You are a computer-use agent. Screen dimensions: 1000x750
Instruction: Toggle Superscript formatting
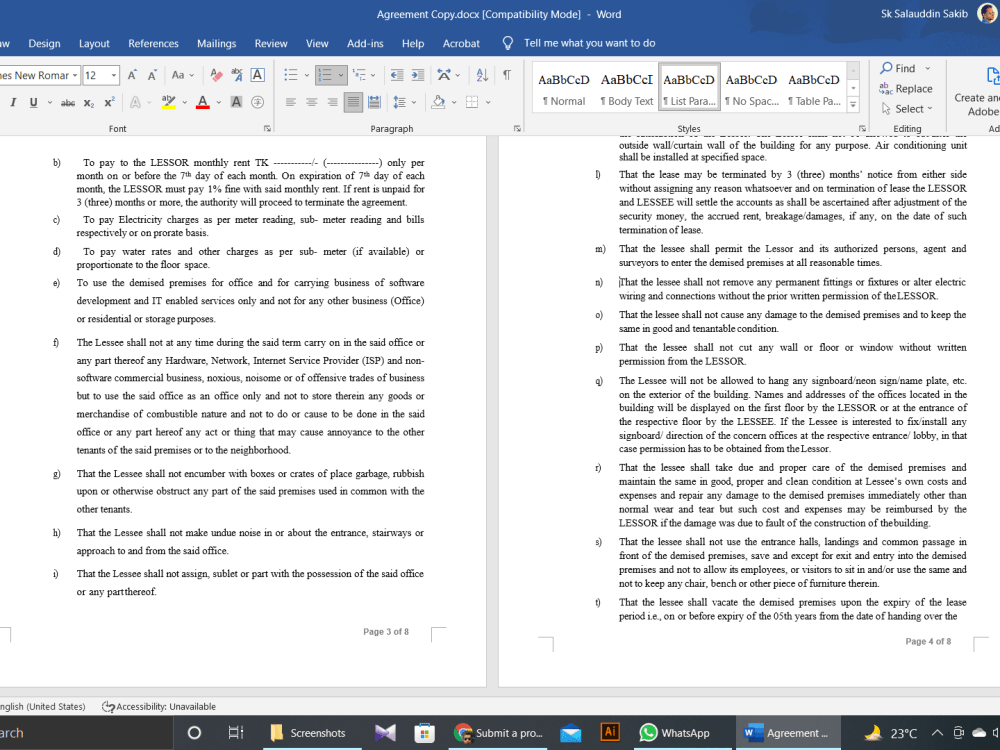click(x=109, y=102)
